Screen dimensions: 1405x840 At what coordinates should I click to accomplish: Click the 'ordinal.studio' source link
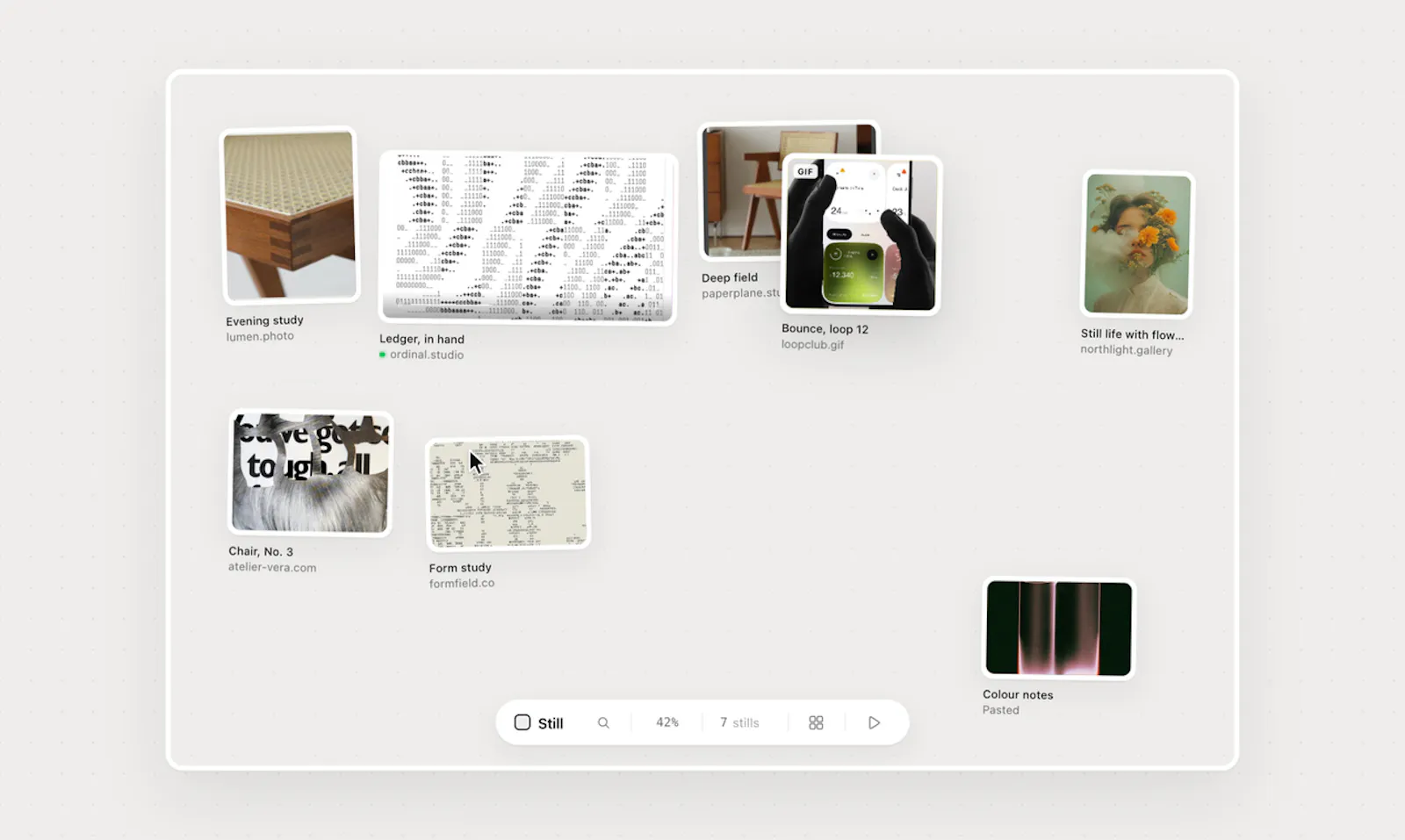coord(427,355)
